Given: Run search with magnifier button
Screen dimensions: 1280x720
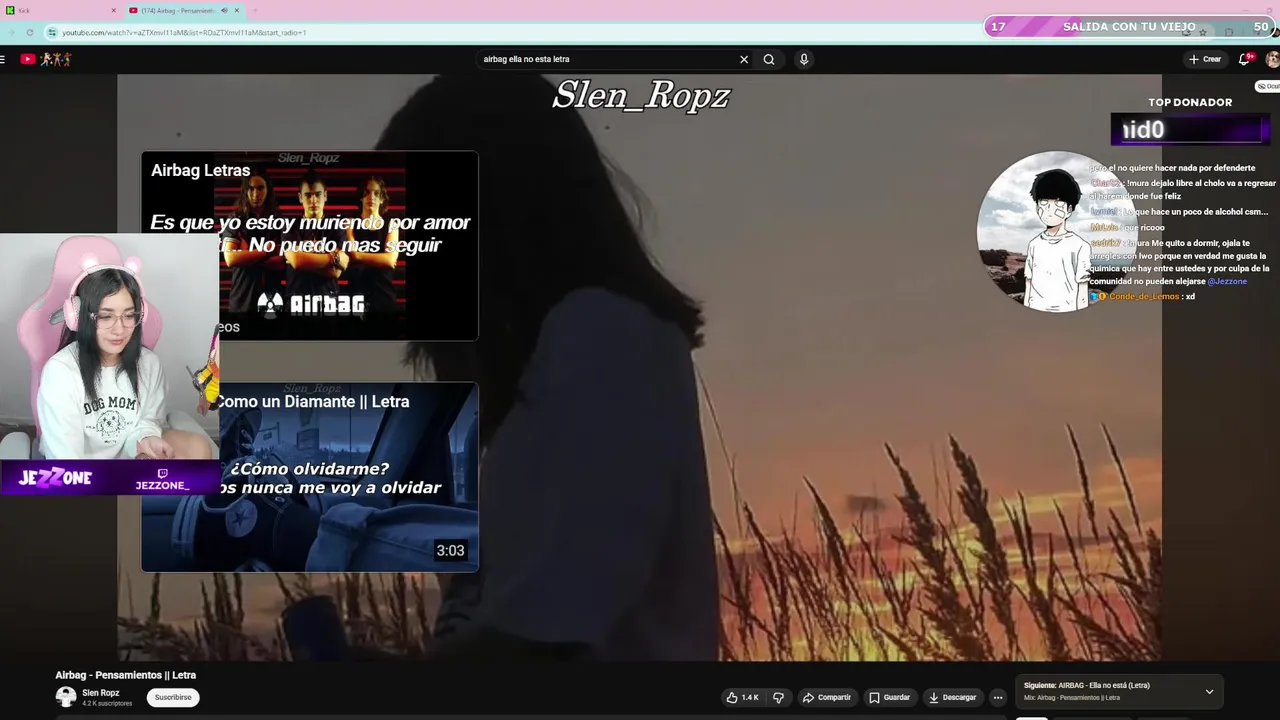Looking at the screenshot, I should coord(769,59).
